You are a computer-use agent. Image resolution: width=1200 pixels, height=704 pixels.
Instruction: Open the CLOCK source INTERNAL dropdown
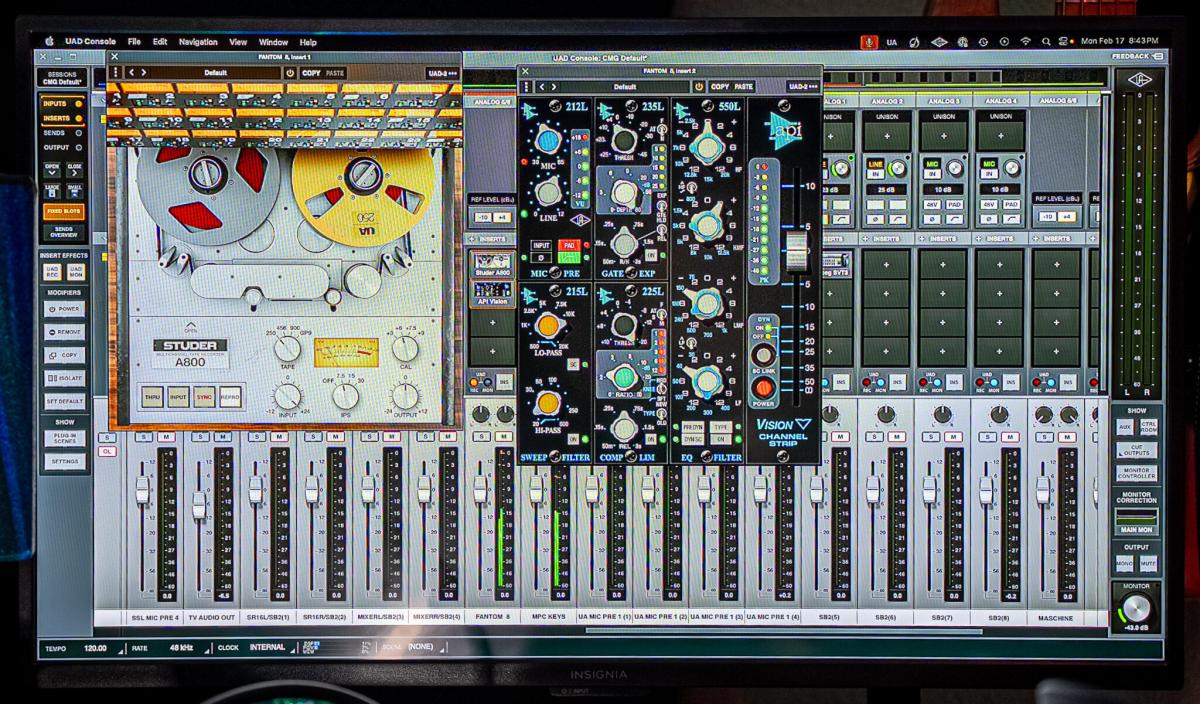[272, 647]
